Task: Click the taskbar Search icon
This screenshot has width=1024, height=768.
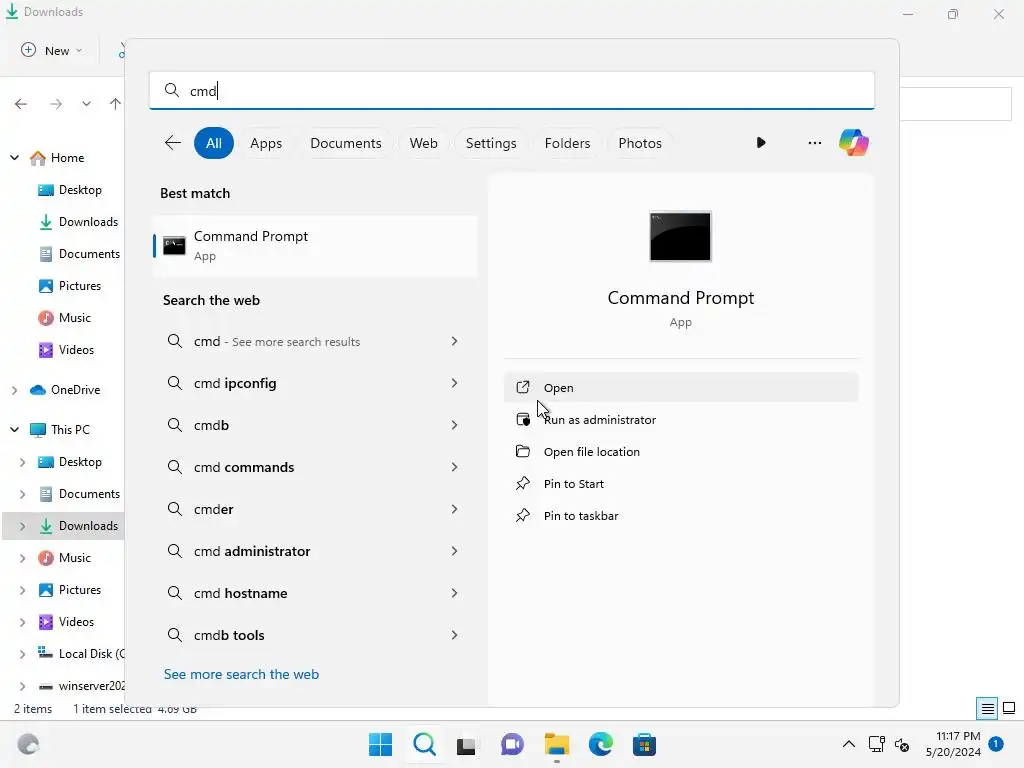Action: coord(424,744)
